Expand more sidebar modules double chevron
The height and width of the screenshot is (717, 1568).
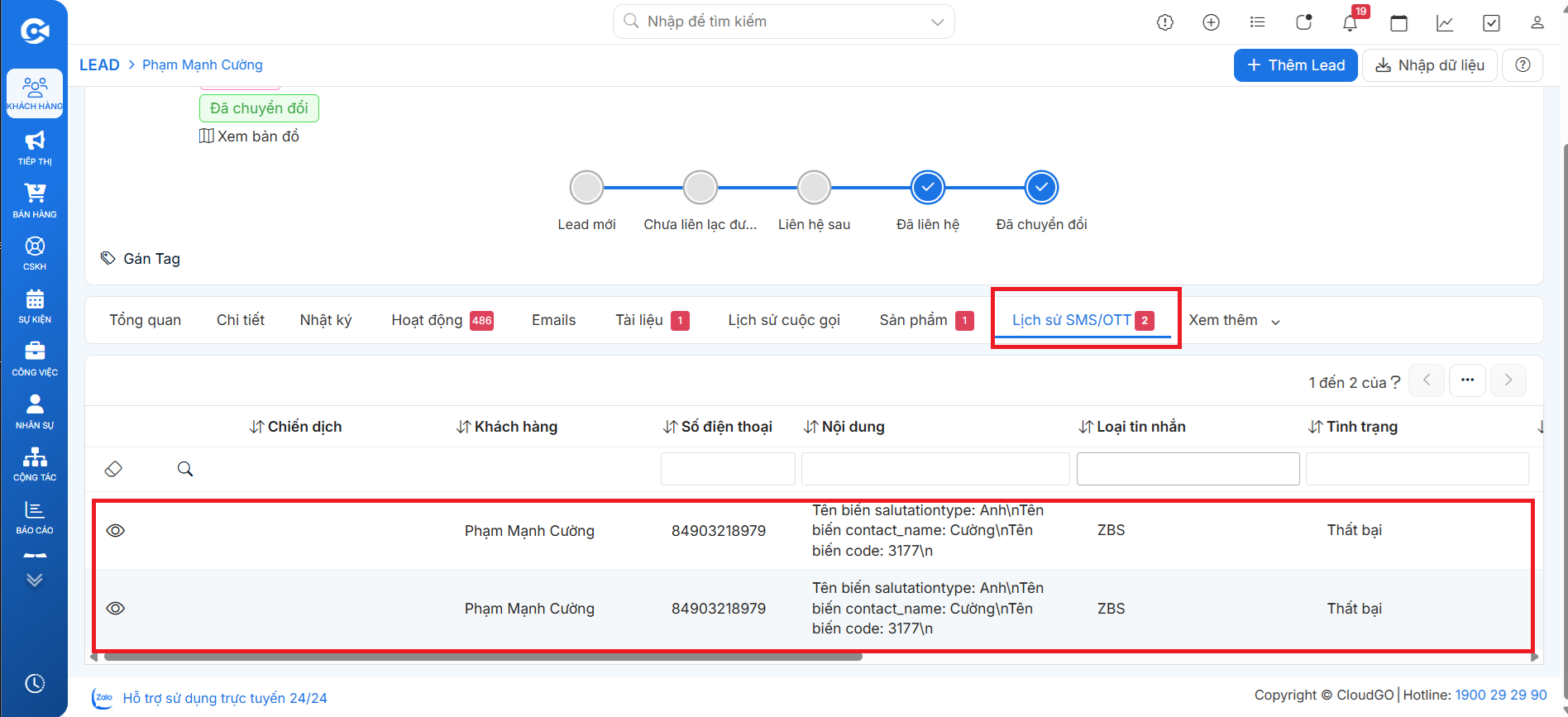(35, 580)
